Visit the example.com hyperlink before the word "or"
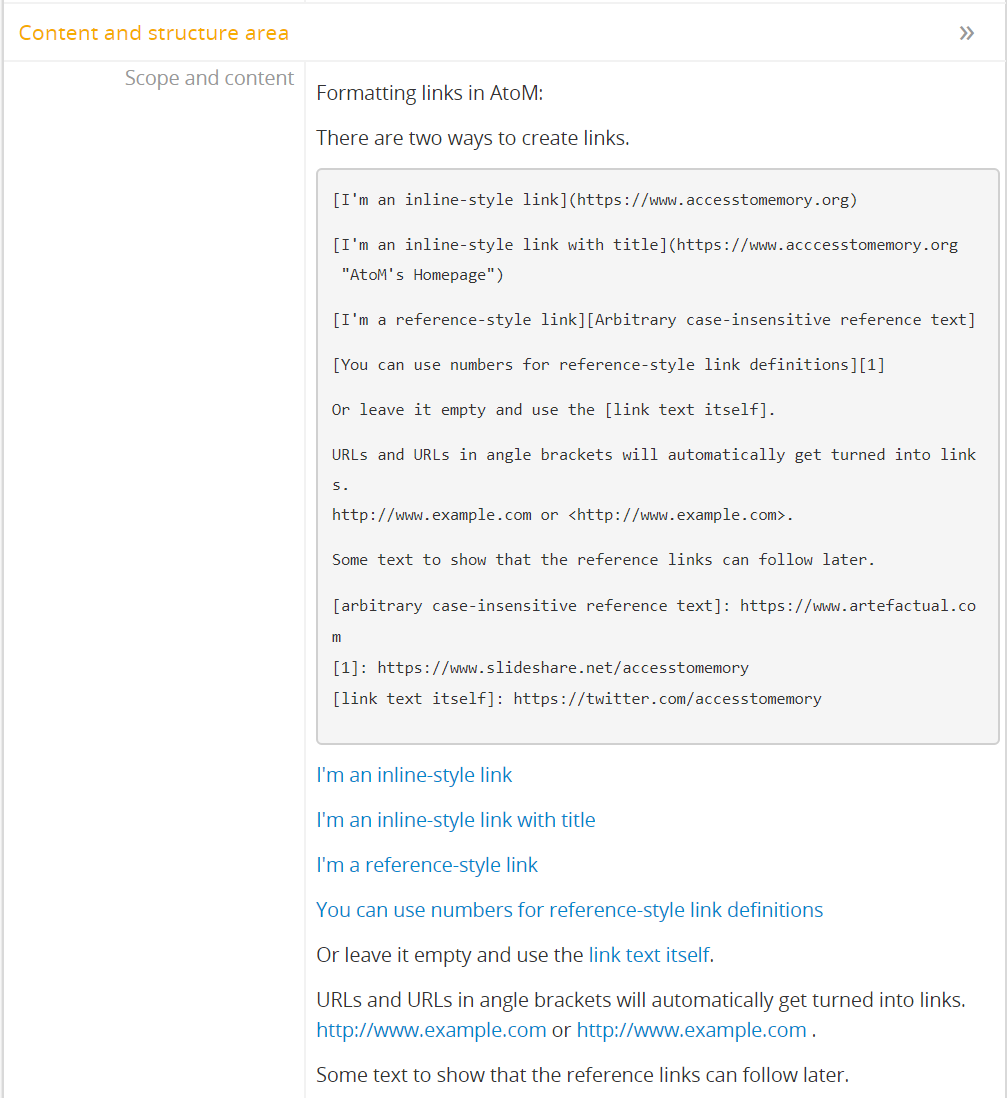The width and height of the screenshot is (1007, 1098). tap(431, 1030)
